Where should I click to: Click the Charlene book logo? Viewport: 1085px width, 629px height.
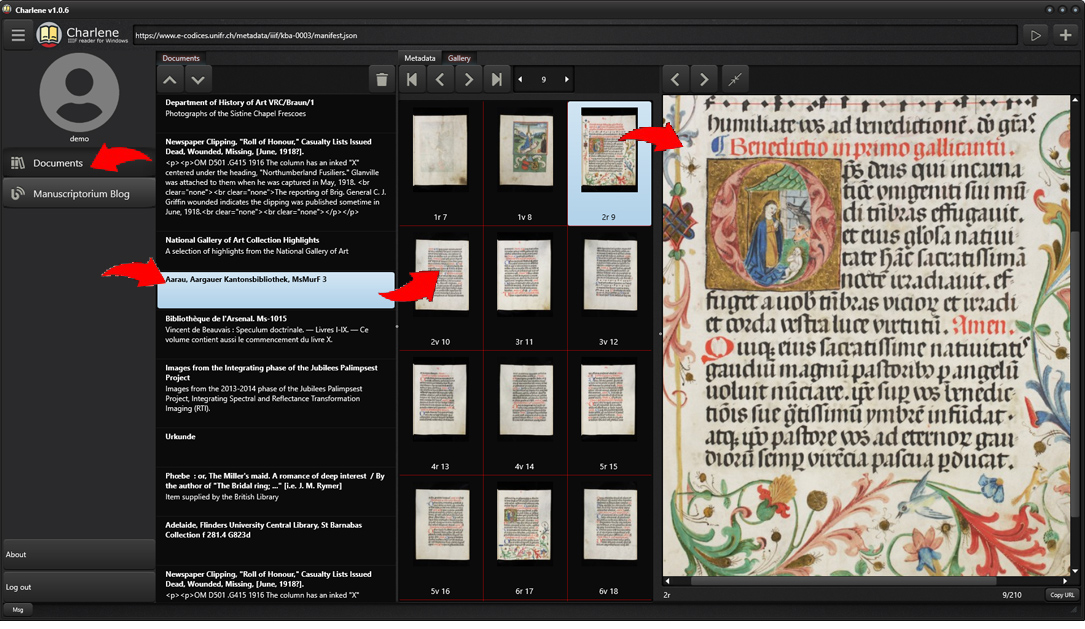pos(49,35)
